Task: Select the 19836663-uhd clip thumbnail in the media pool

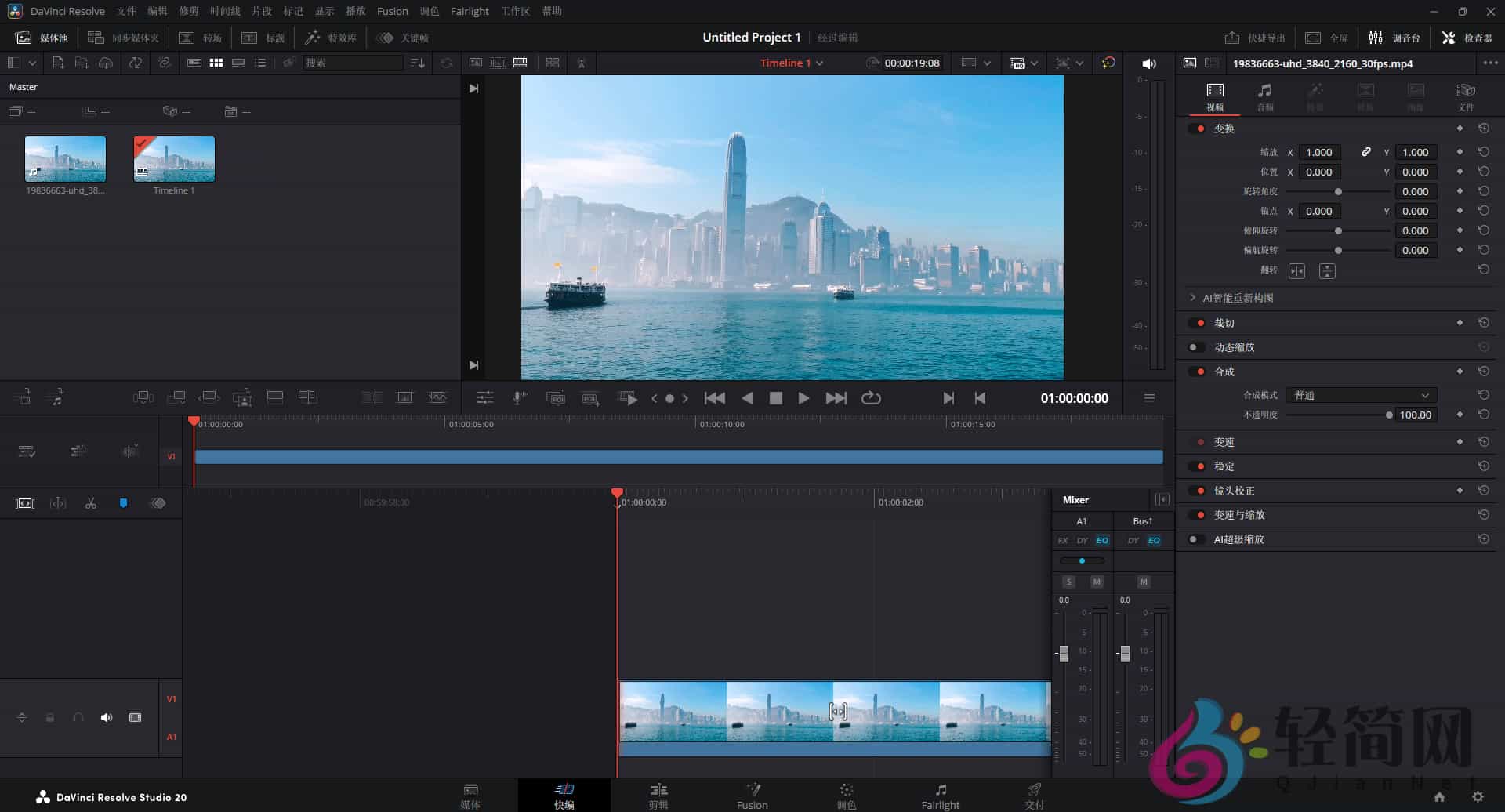Action: (x=65, y=158)
